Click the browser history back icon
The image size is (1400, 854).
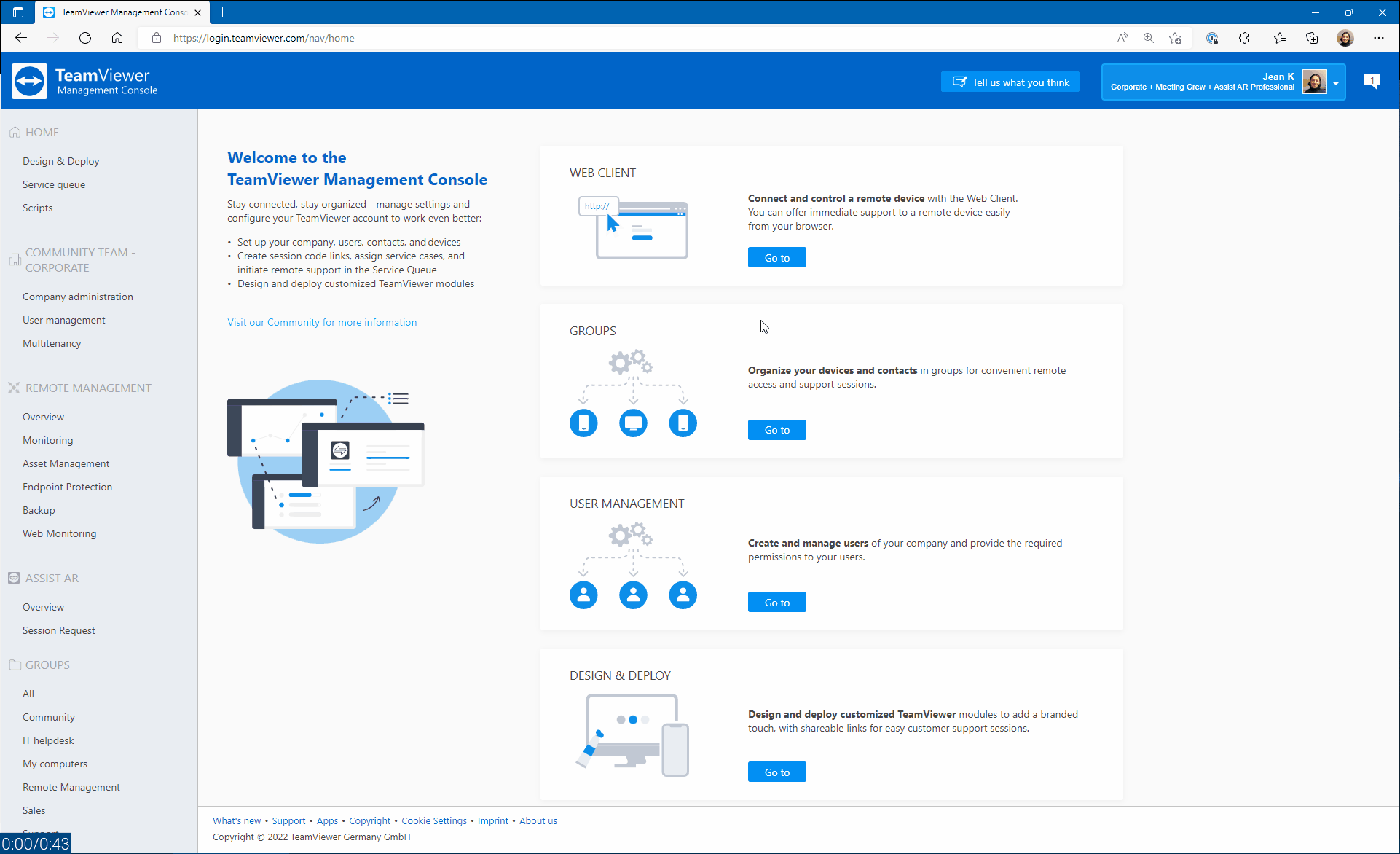[21, 38]
